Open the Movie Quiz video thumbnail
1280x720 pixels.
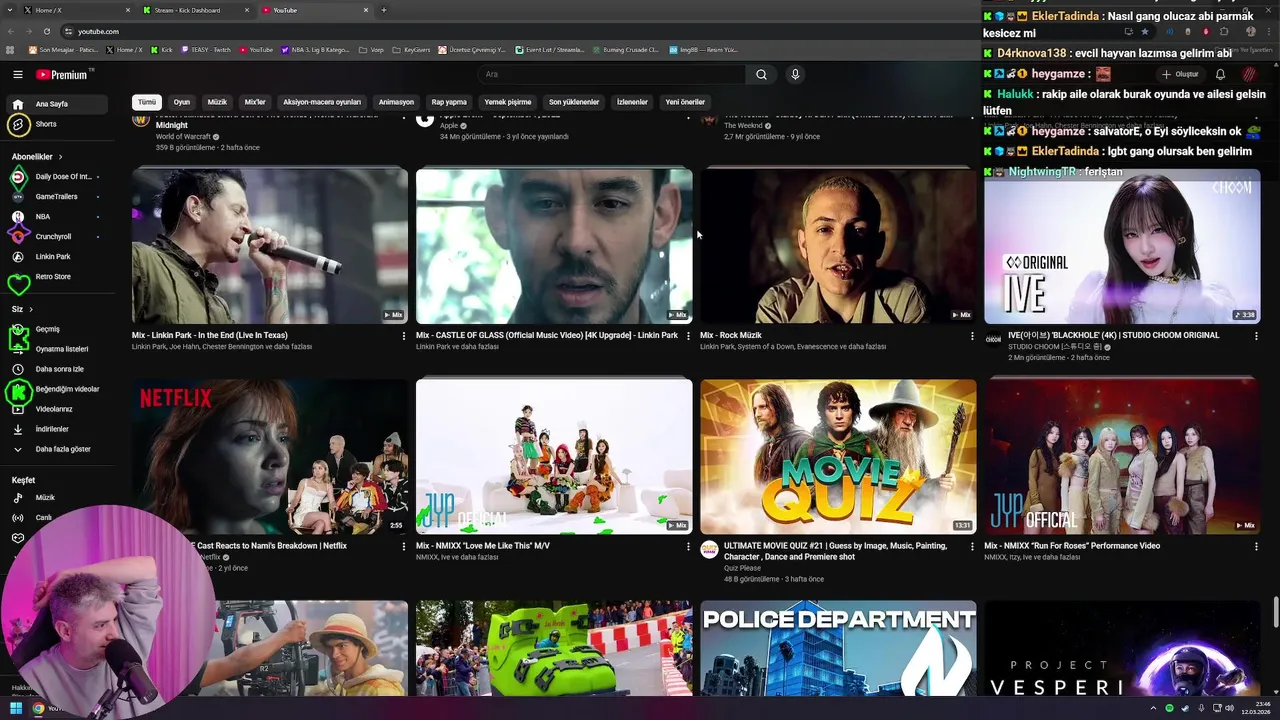(838, 456)
